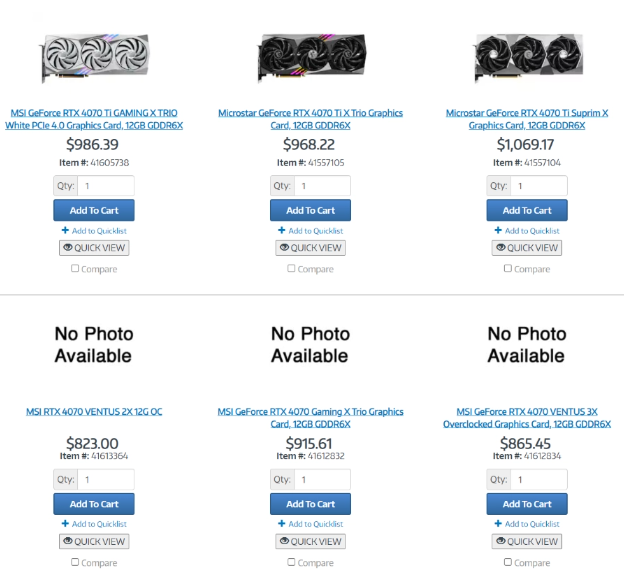Click plus icon for GAMING X TRIO White quicklist
The width and height of the screenshot is (624, 577).
[64, 231]
